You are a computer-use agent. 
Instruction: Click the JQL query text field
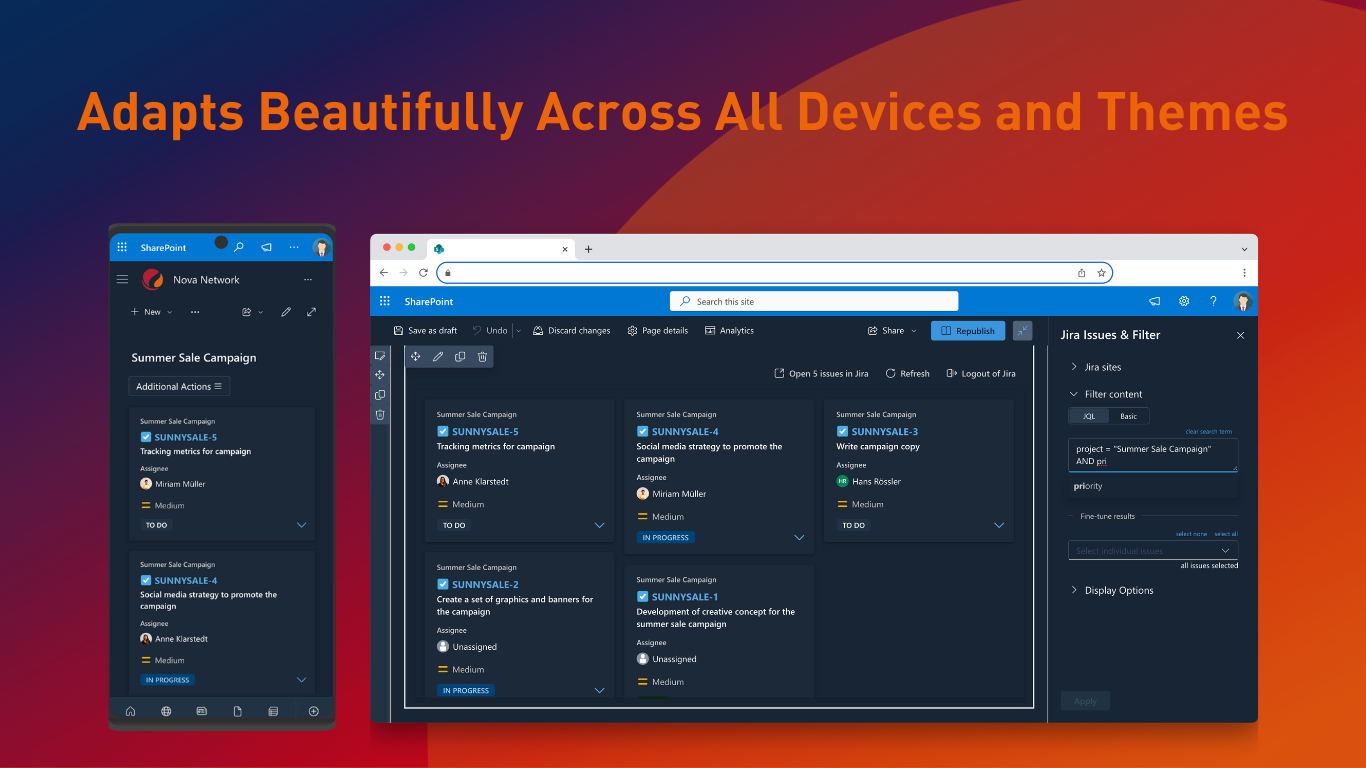tap(1152, 455)
